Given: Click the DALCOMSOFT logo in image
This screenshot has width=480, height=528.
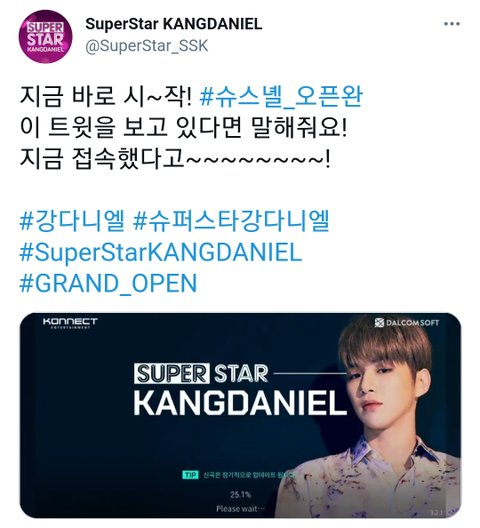Looking at the screenshot, I should click(407, 323).
